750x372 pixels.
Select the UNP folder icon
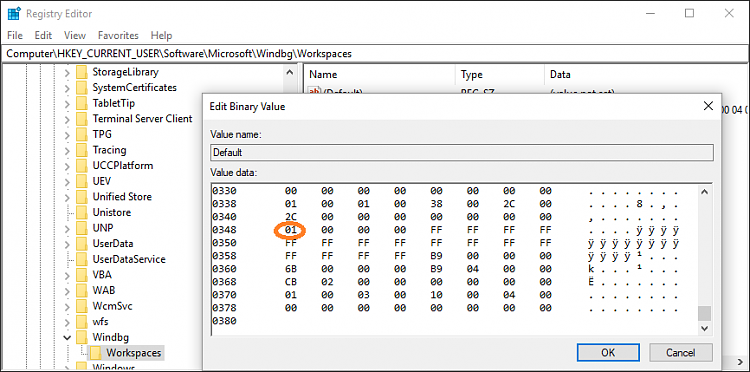point(83,228)
